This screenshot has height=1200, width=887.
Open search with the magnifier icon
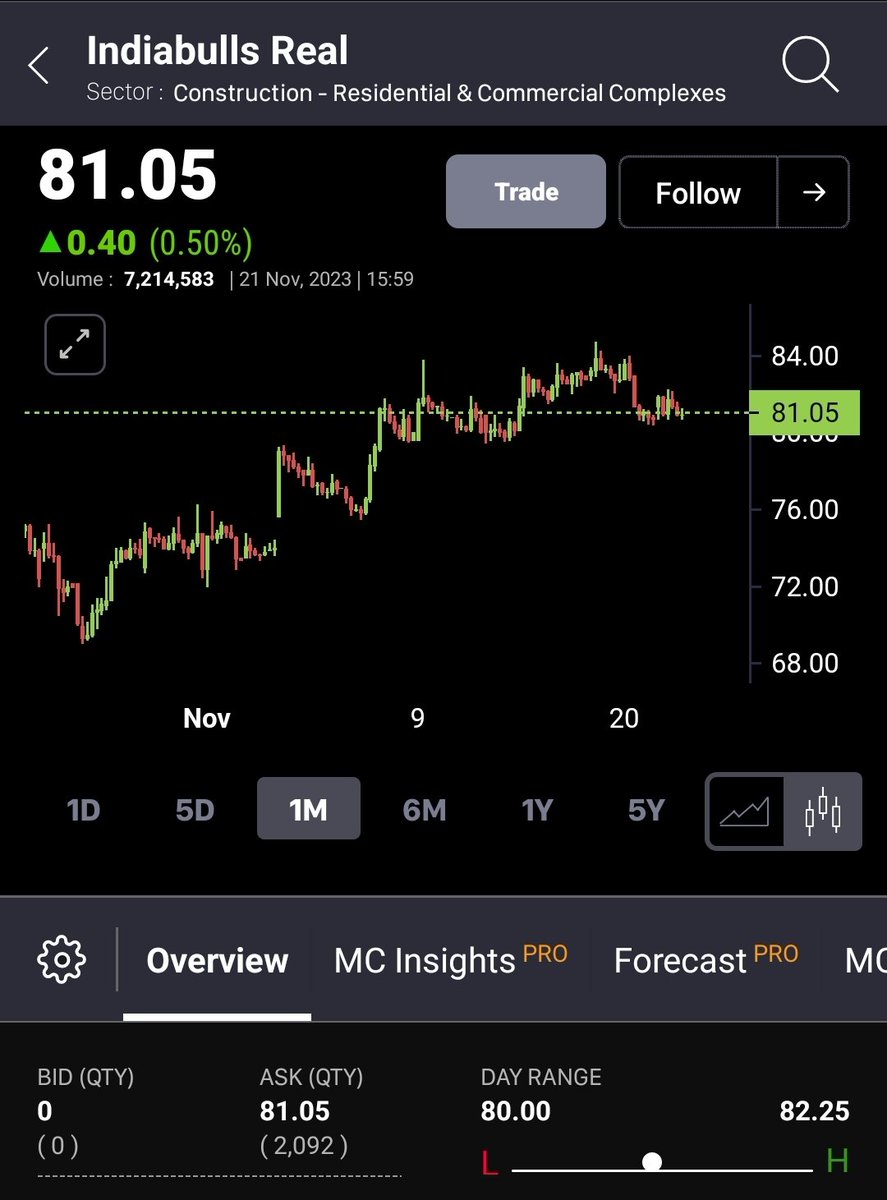[x=808, y=63]
